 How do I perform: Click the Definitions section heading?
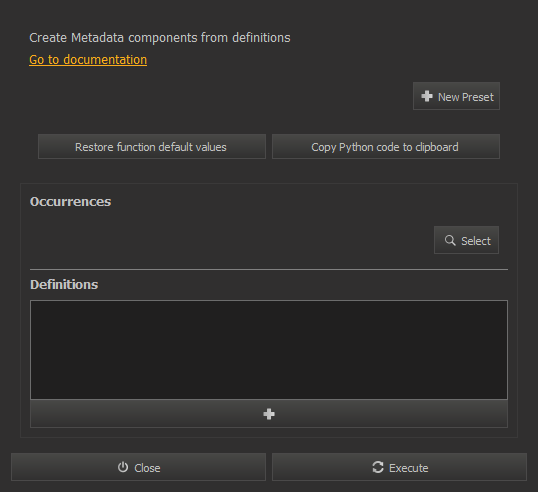(x=64, y=285)
